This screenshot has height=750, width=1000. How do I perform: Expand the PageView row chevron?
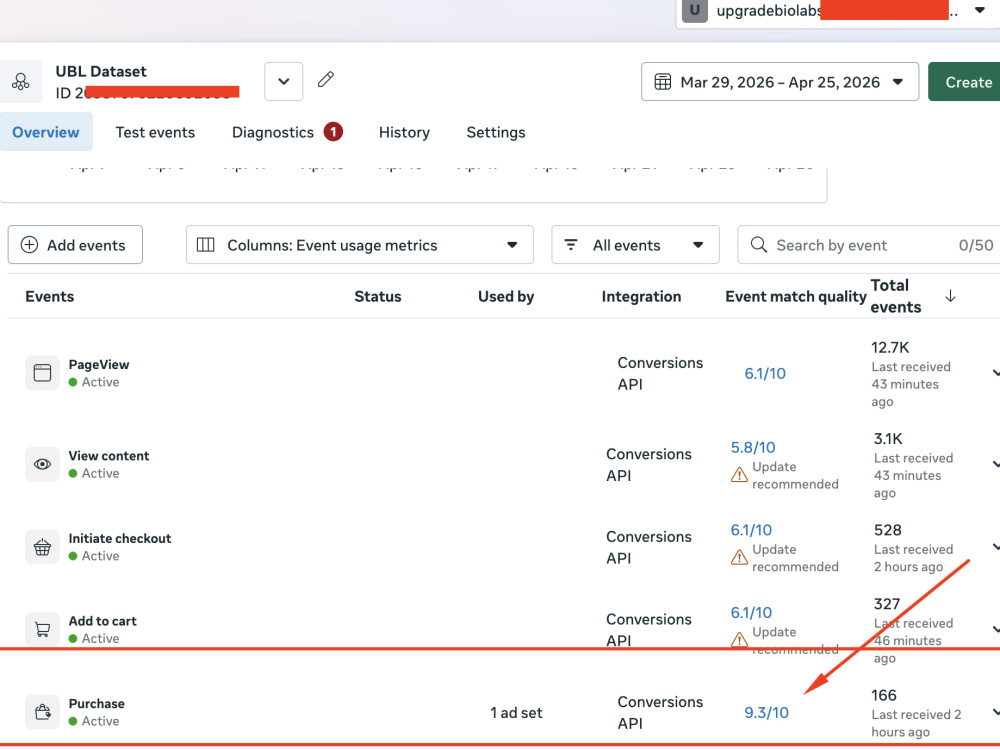(996, 372)
